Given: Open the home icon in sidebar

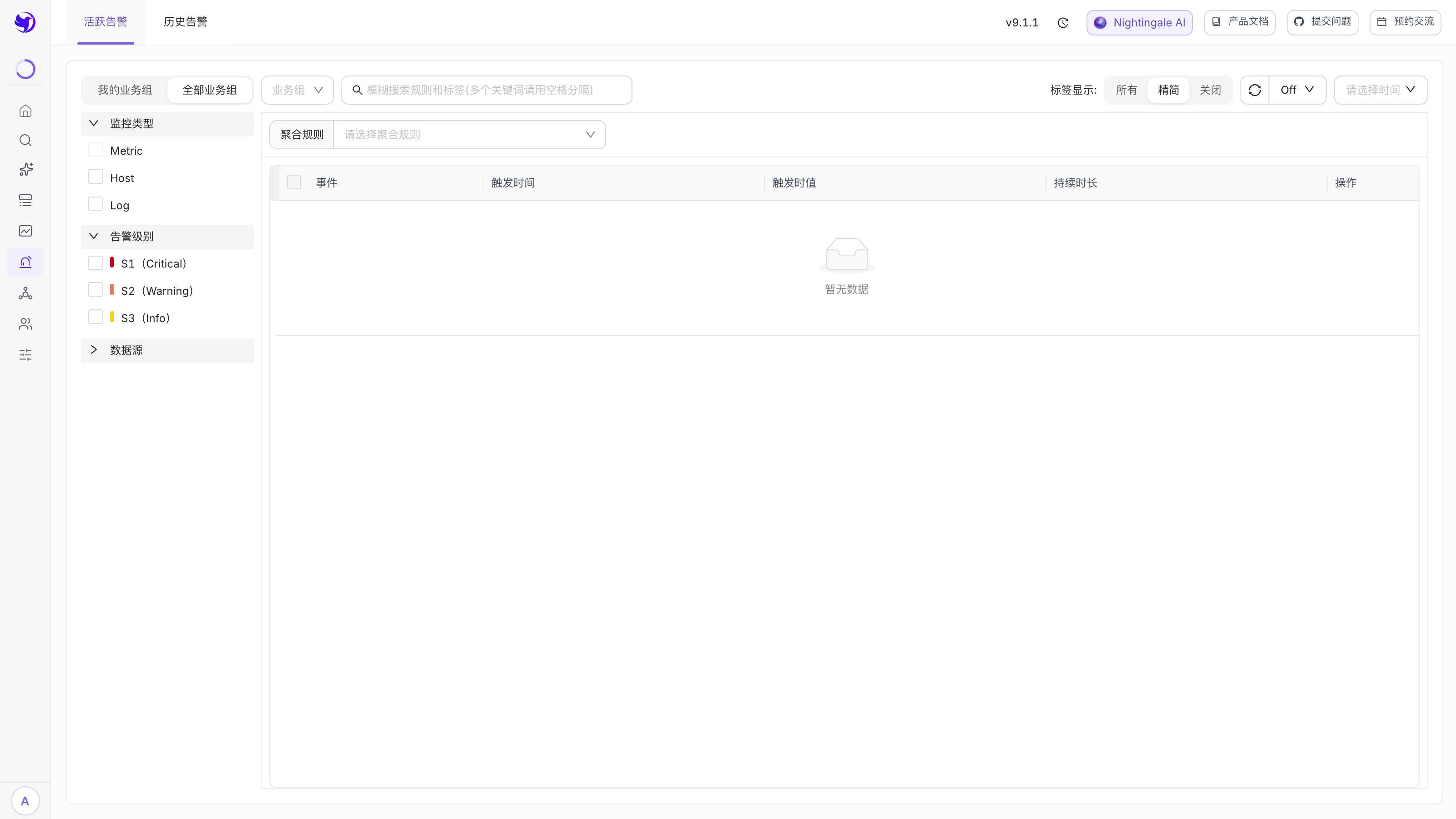Looking at the screenshot, I should pyautogui.click(x=25, y=111).
